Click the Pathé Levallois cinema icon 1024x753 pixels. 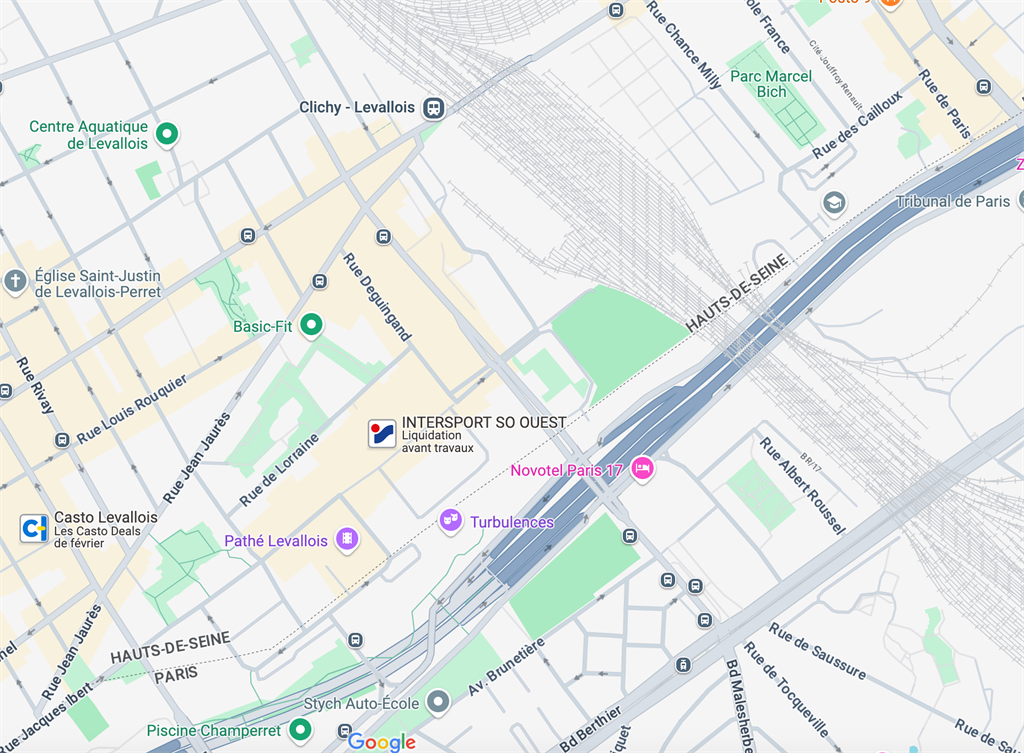347,539
